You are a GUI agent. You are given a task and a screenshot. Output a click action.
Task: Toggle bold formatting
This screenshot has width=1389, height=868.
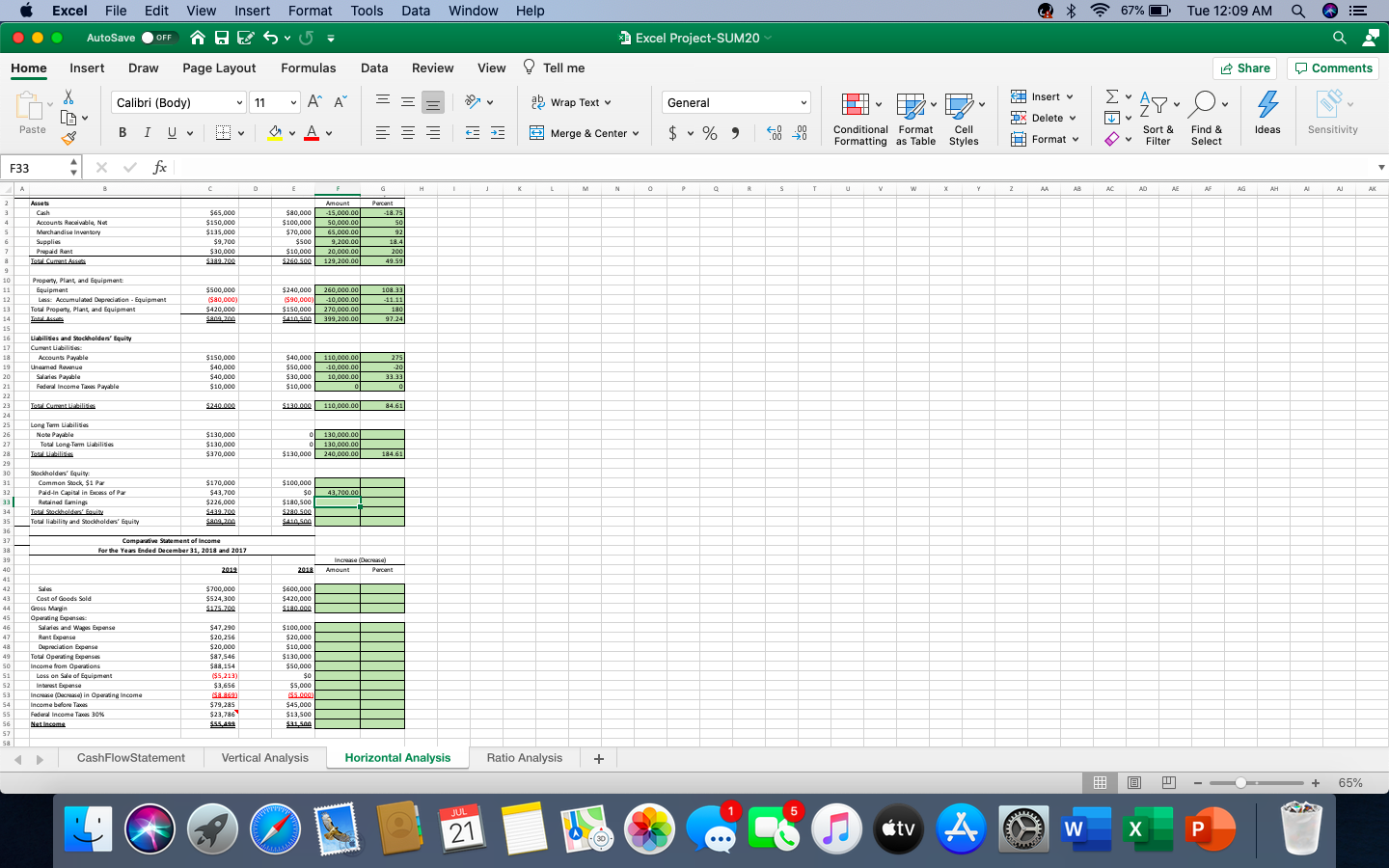[123, 132]
